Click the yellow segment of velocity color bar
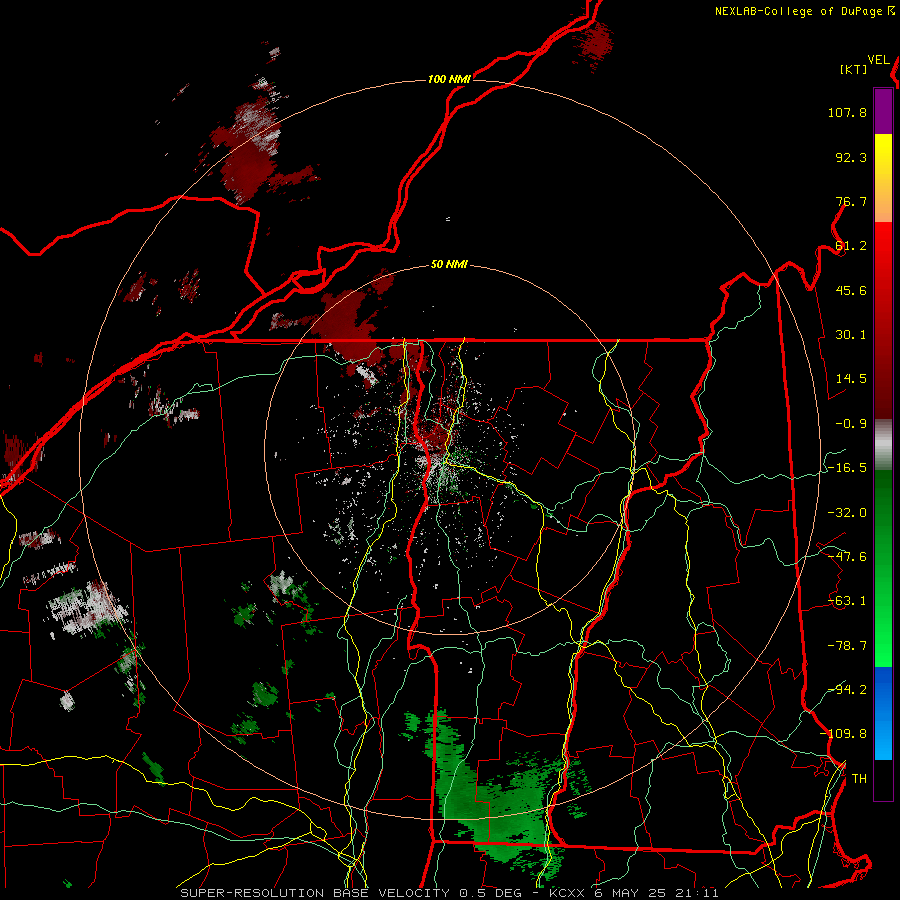This screenshot has height=900, width=900. [883, 155]
